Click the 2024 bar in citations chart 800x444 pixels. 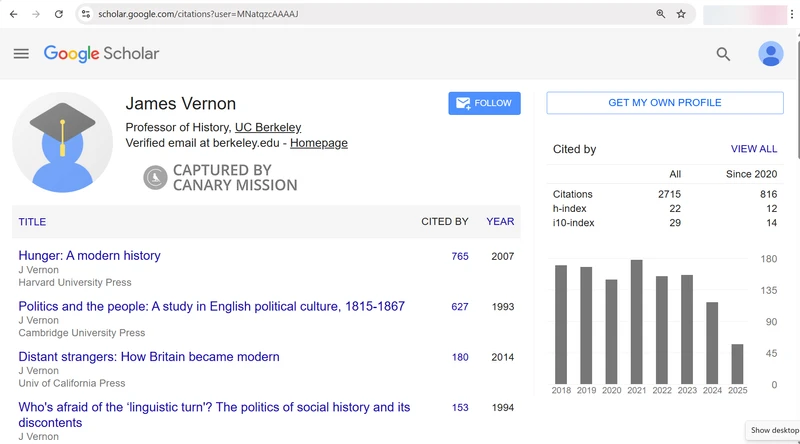pyautogui.click(x=712, y=343)
